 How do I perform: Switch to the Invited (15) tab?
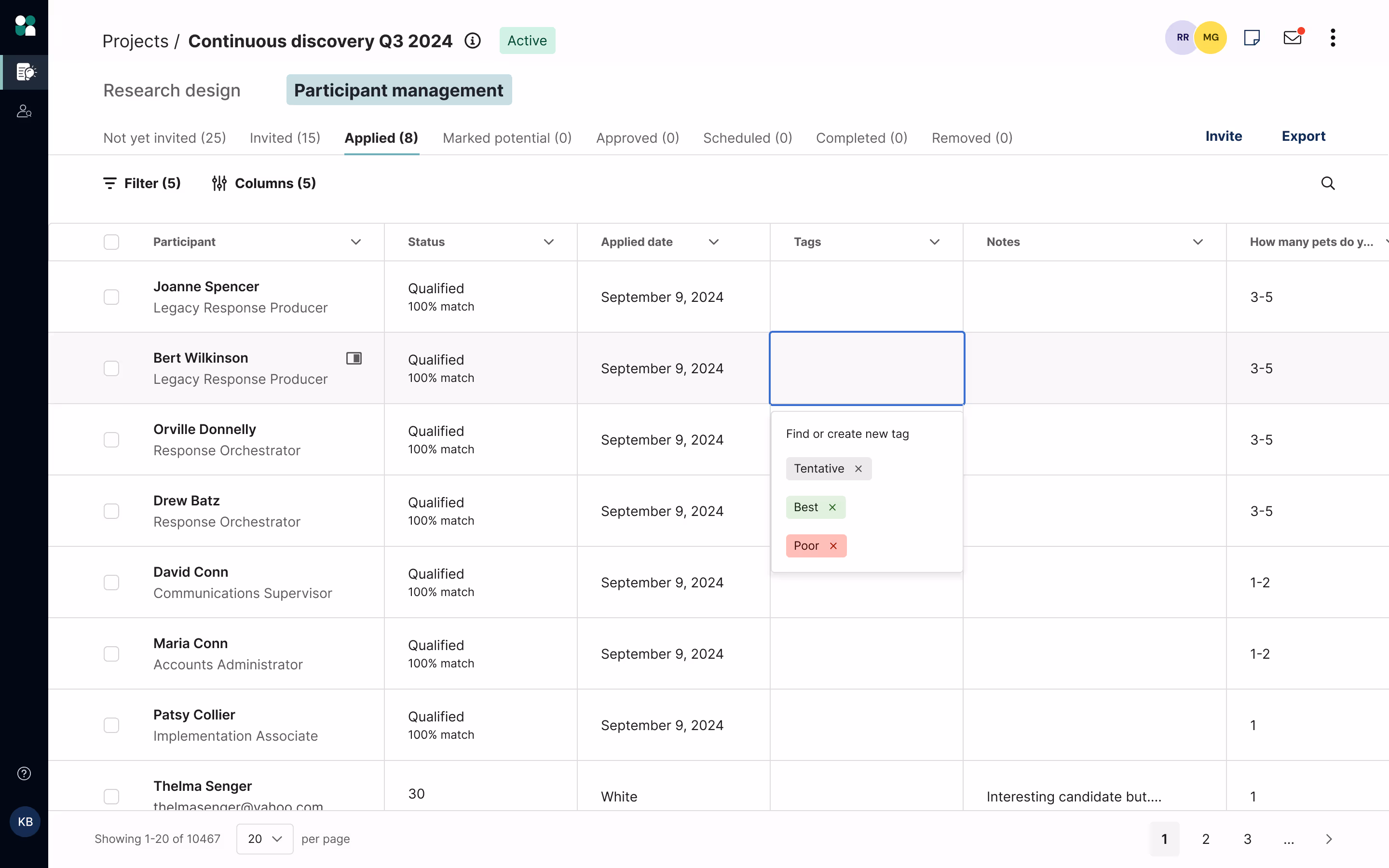click(x=285, y=138)
